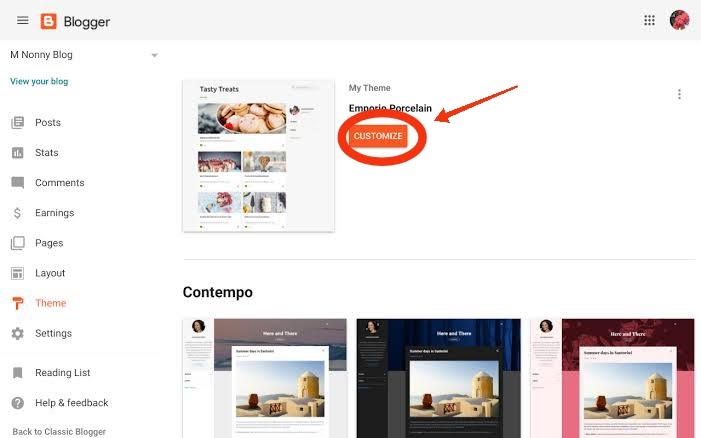The width and height of the screenshot is (701, 438).
Task: Go to the Stats section
Action: click(x=46, y=153)
